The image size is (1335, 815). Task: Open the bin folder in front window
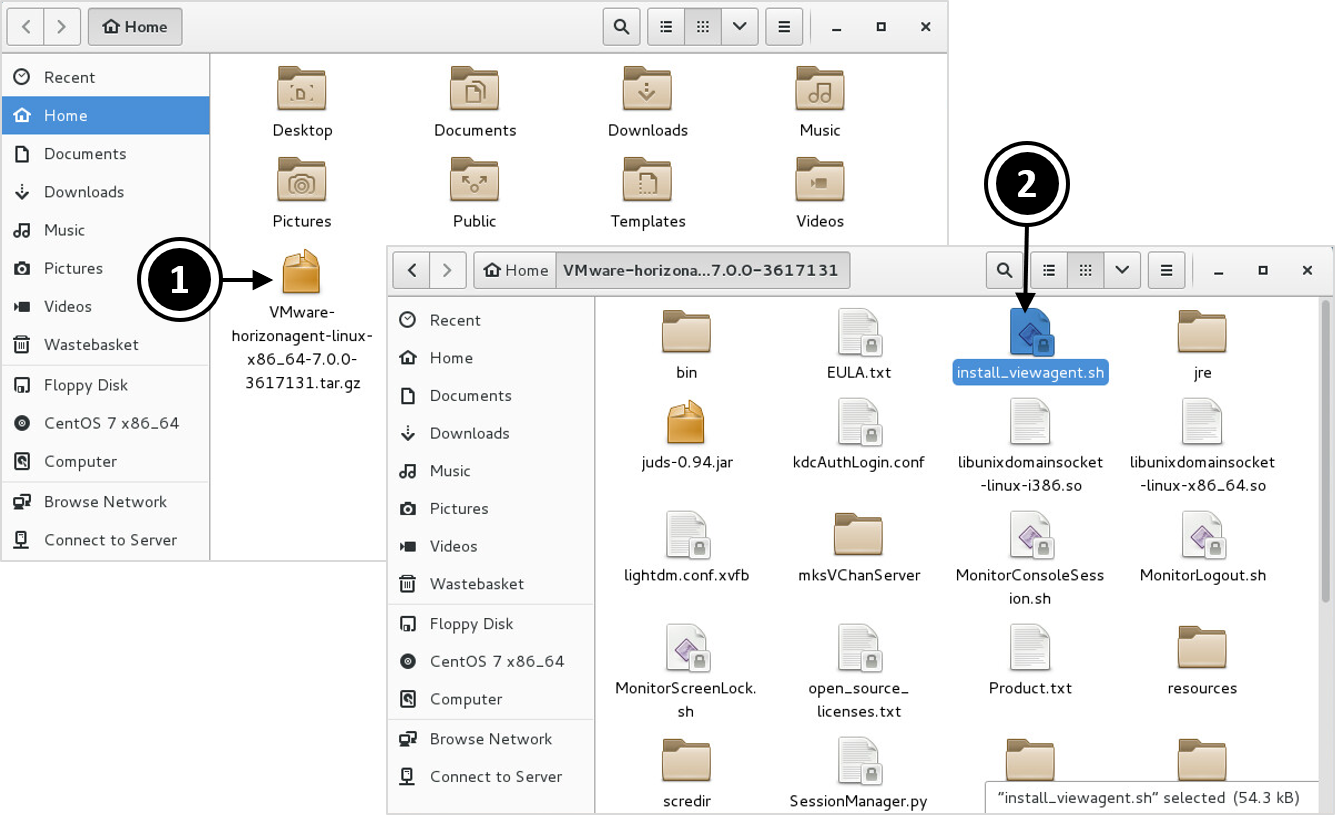[x=686, y=331]
